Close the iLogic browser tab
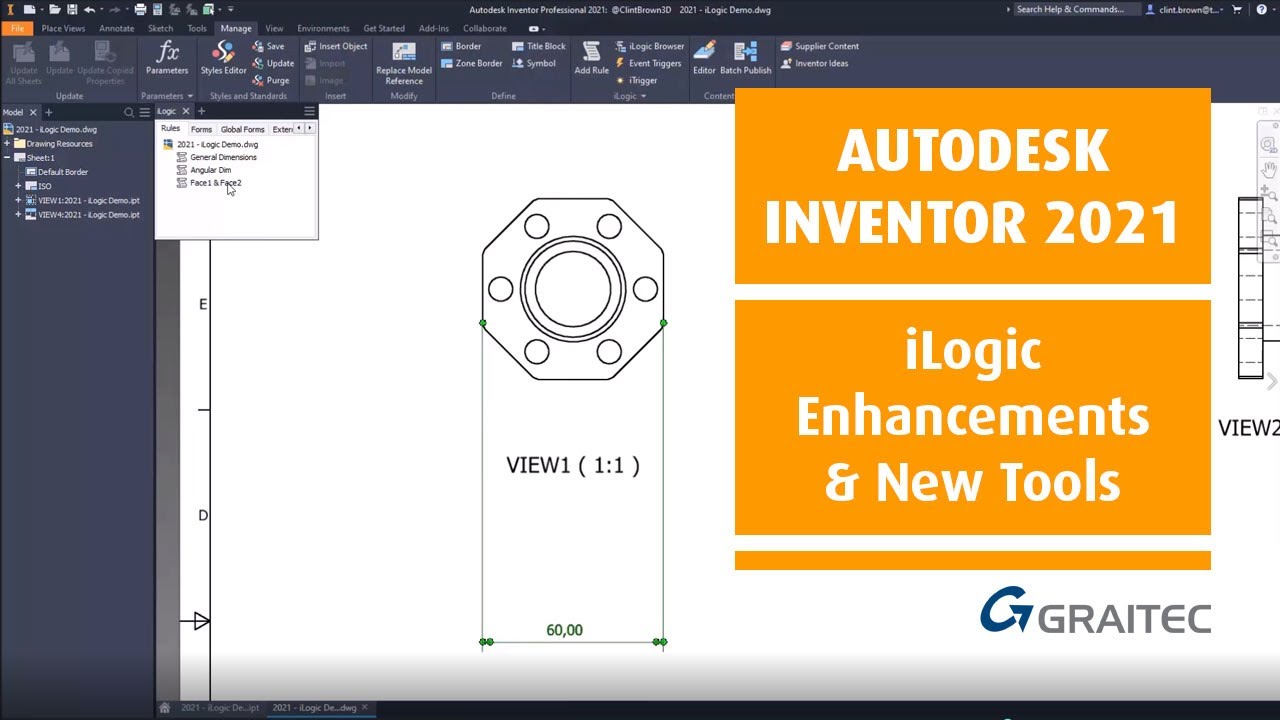The image size is (1280, 720). coord(186,111)
